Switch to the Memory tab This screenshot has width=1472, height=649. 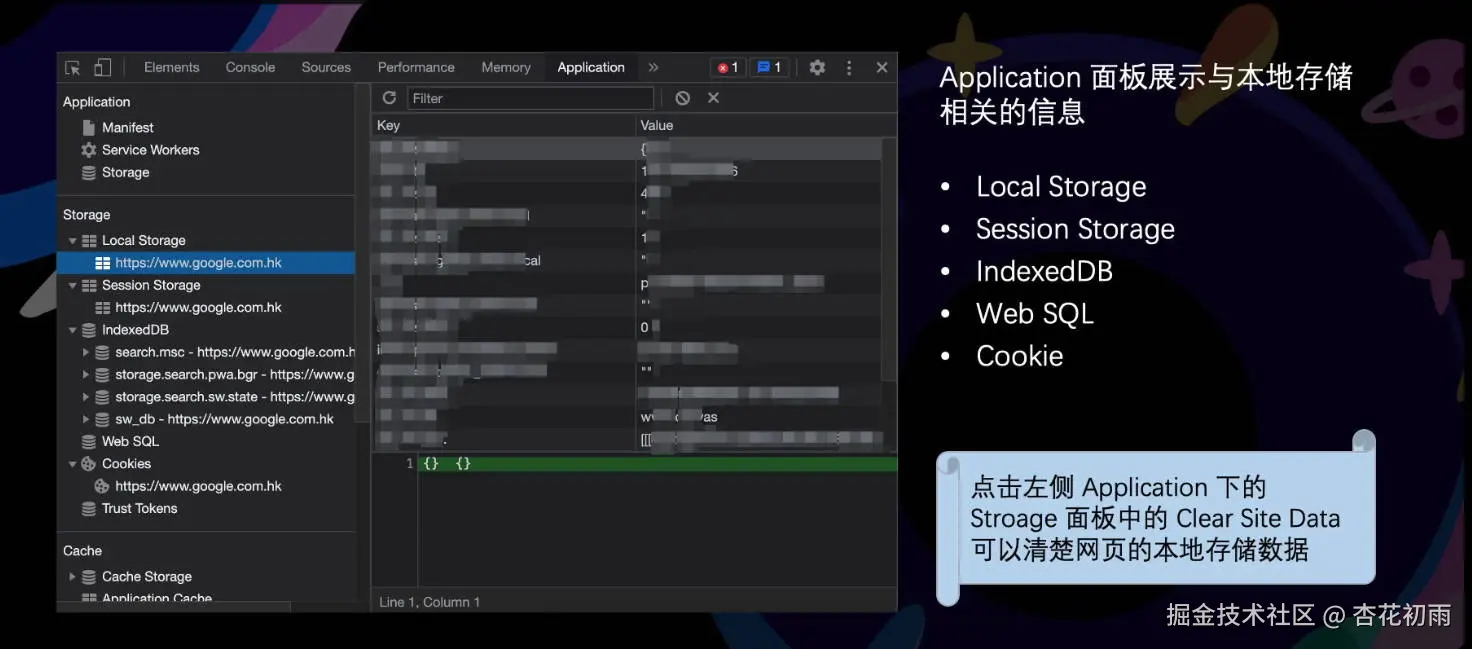pos(505,67)
